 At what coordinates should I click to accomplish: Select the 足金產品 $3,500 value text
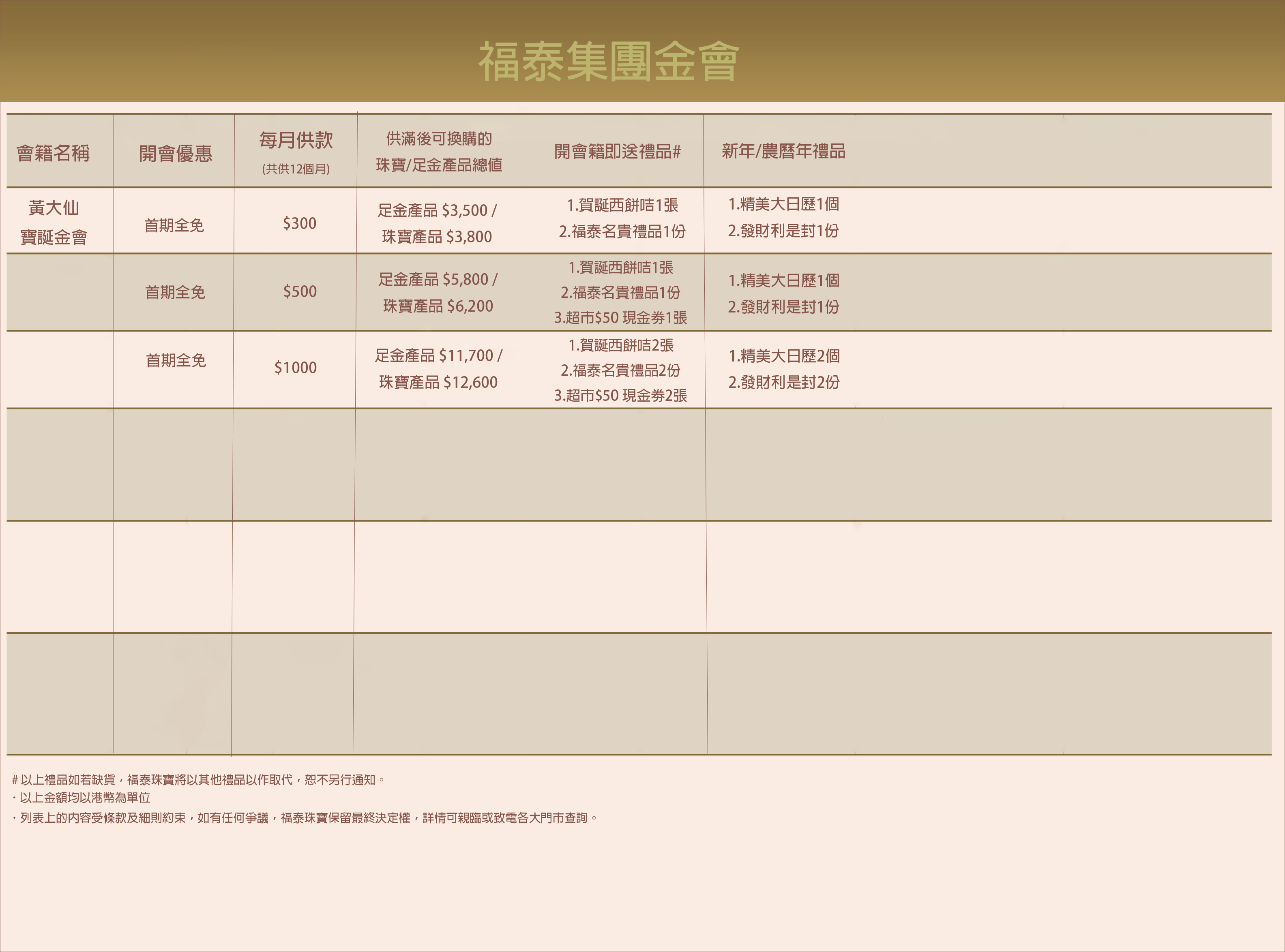pyautogui.click(x=436, y=210)
